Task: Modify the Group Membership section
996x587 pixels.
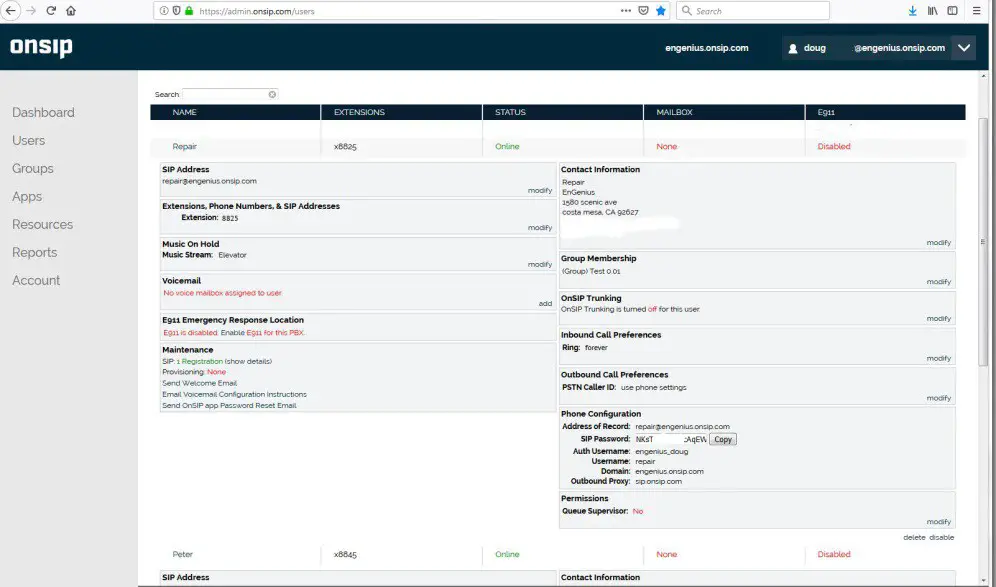Action: [x=938, y=281]
